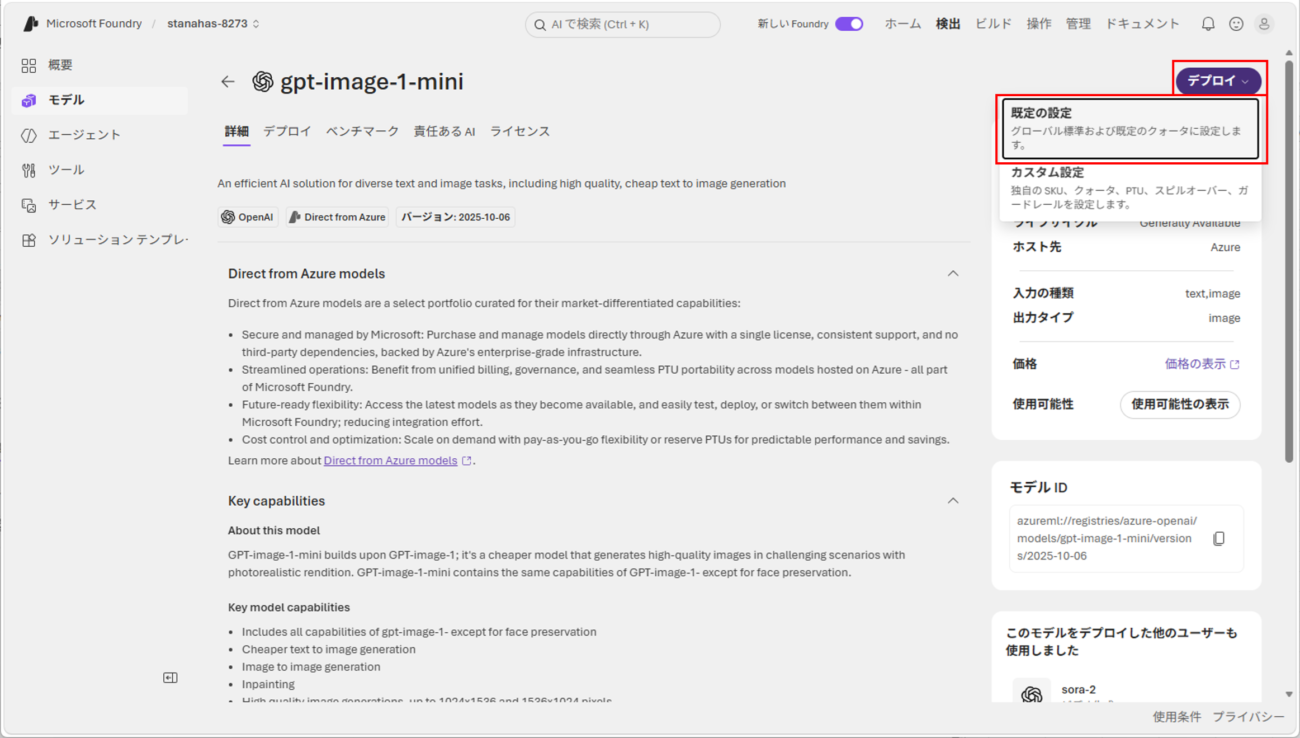This screenshot has width=1300, height=738.
Task: Click the 使用可能性の表示 button
Action: tap(1180, 405)
